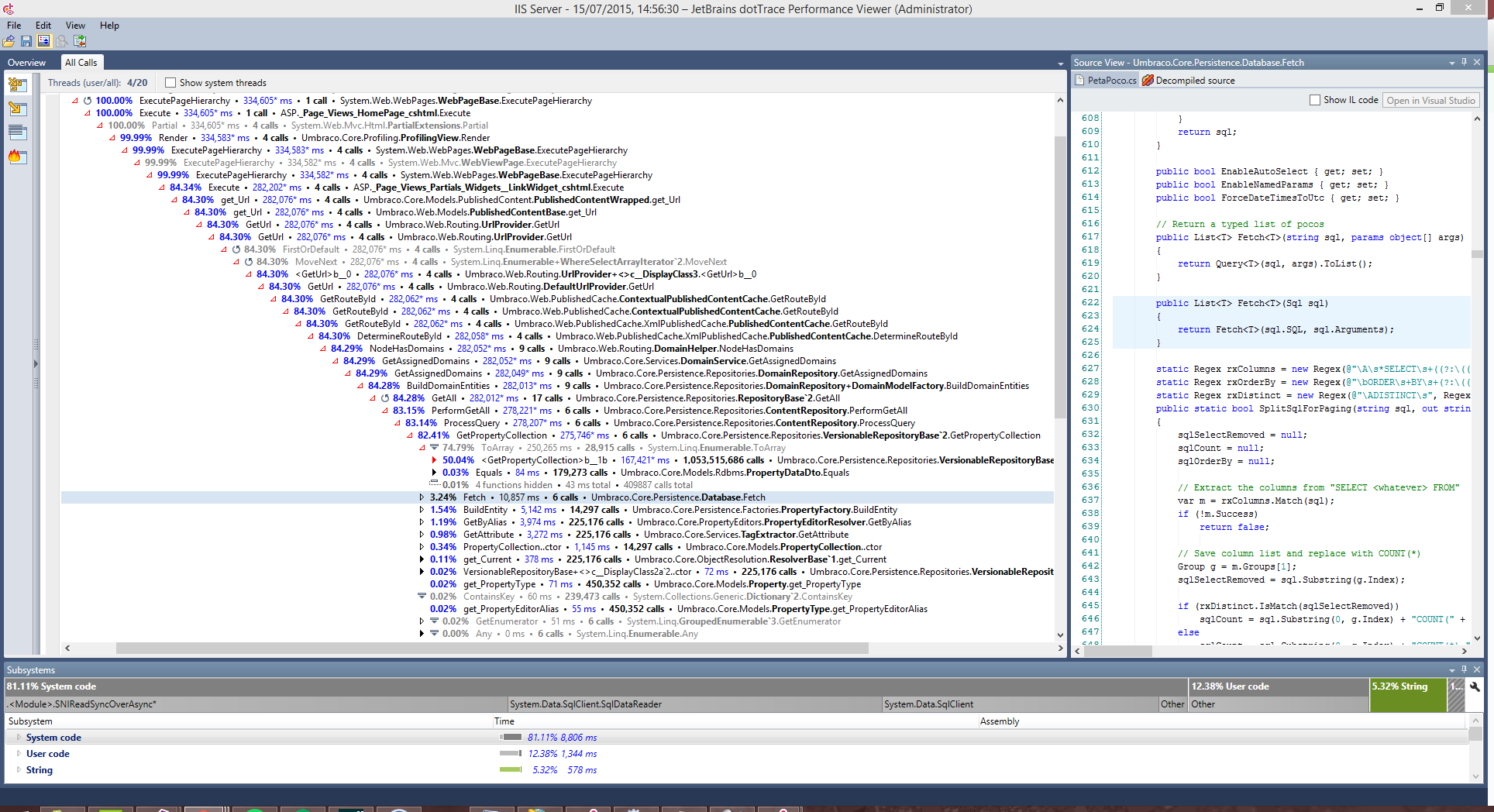Pin the Subsystems panel
This screenshot has width=1494, height=812.
tap(1464, 669)
